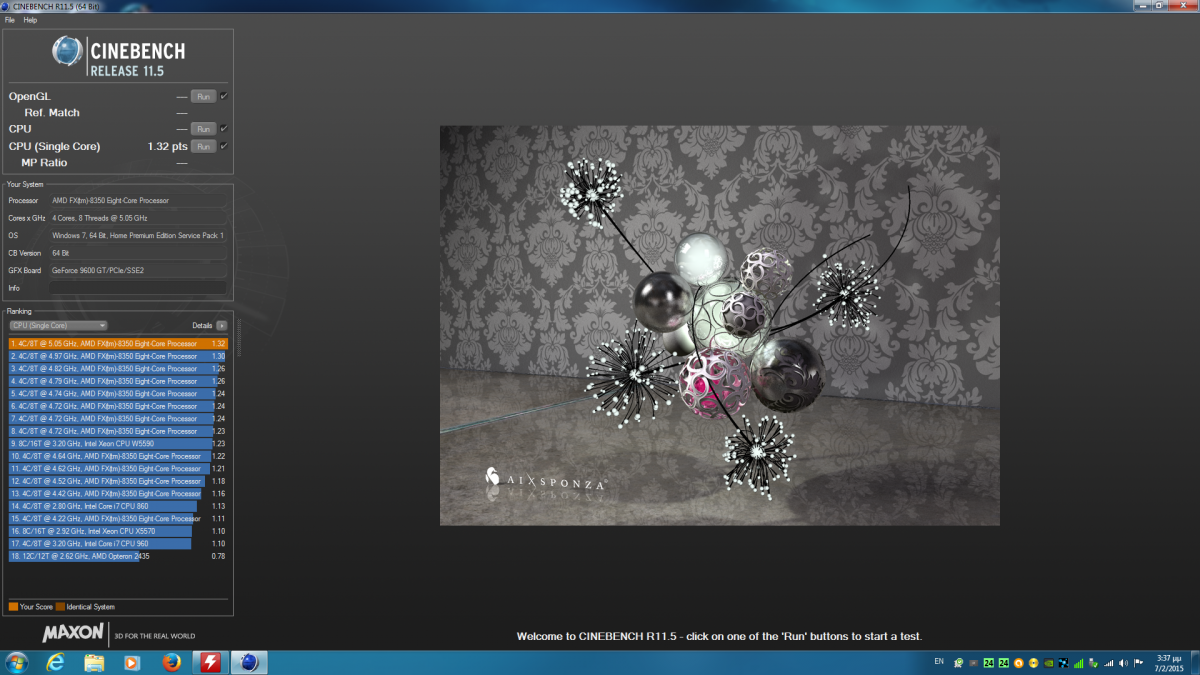Click the 1.32 pts single core score
The image size is (1200, 675).
(167, 146)
